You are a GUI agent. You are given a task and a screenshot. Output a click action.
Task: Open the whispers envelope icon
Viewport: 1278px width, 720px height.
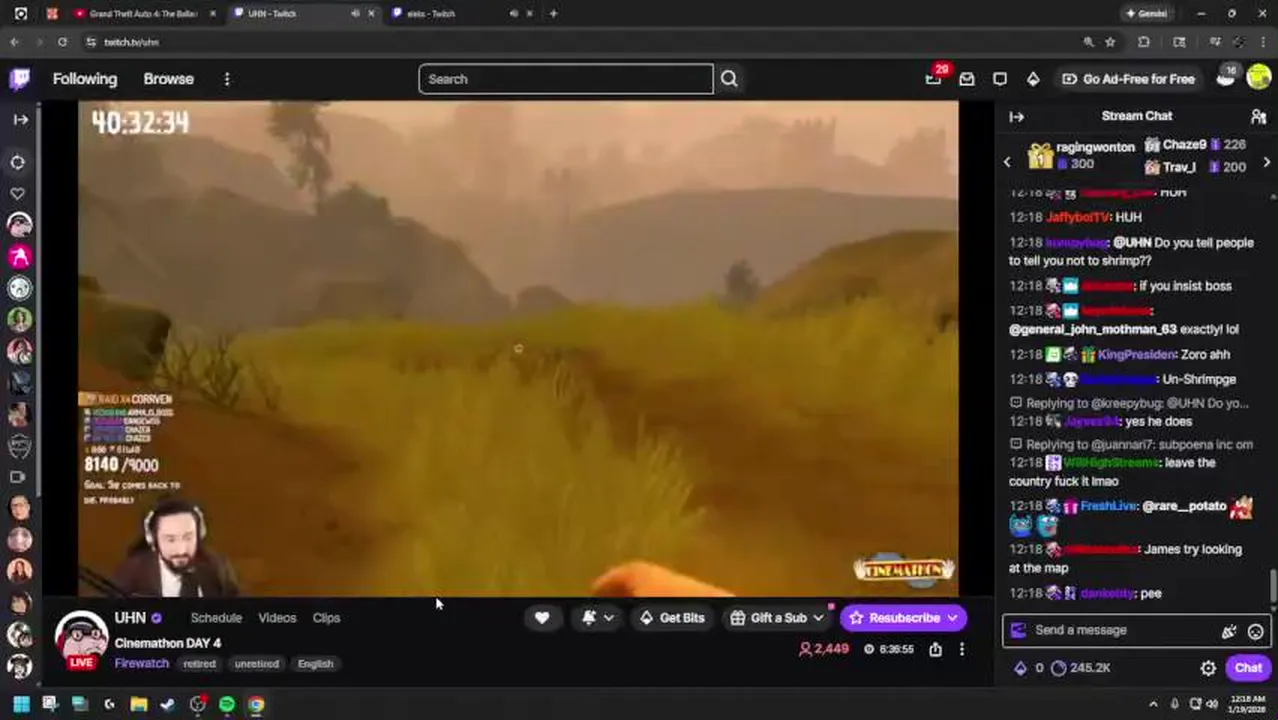[967, 79]
